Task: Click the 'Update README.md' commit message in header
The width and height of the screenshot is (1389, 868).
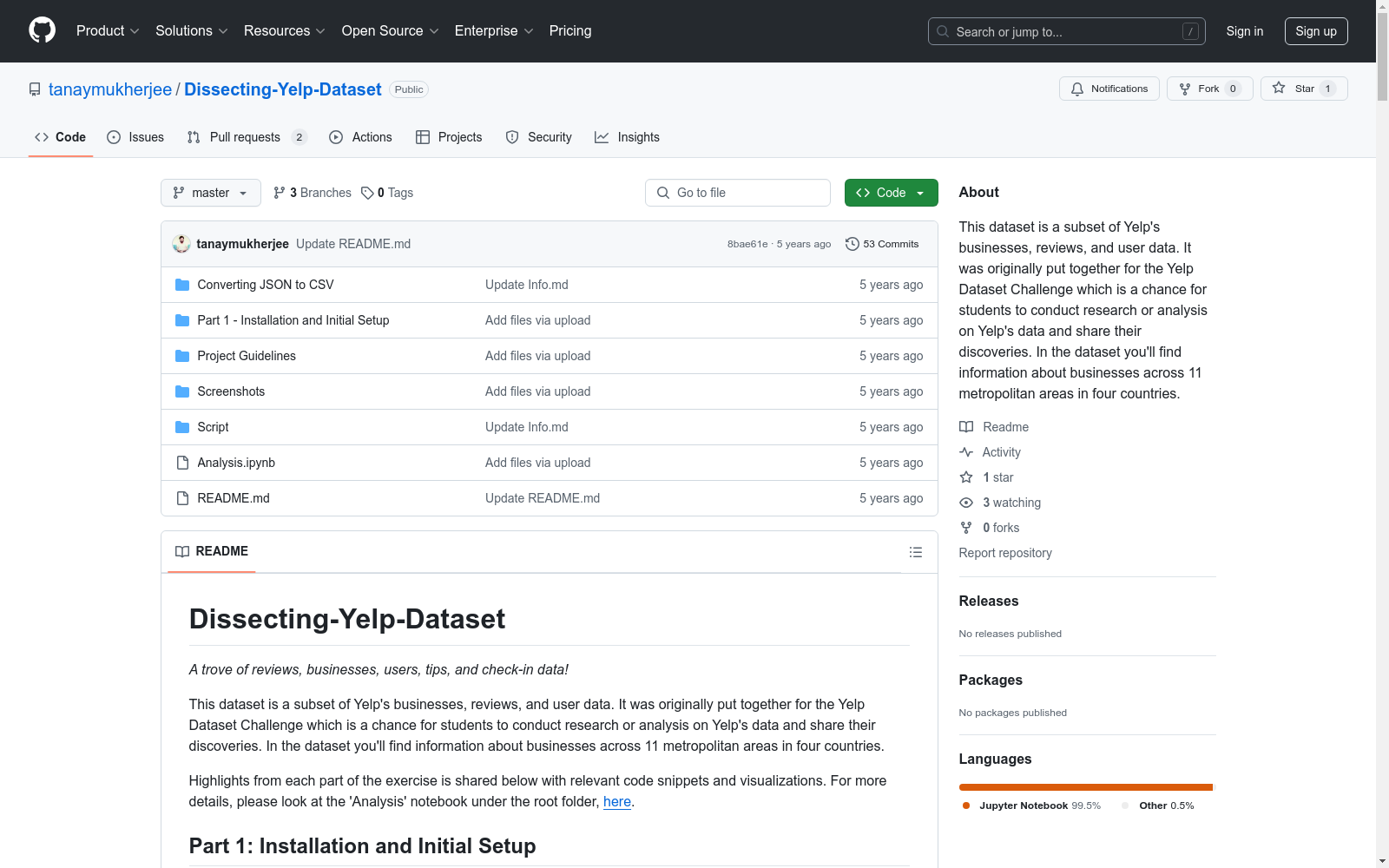Action: 353,244
